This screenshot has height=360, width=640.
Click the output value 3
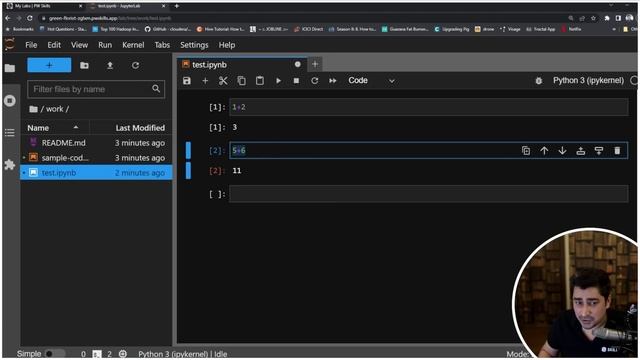click(x=235, y=127)
